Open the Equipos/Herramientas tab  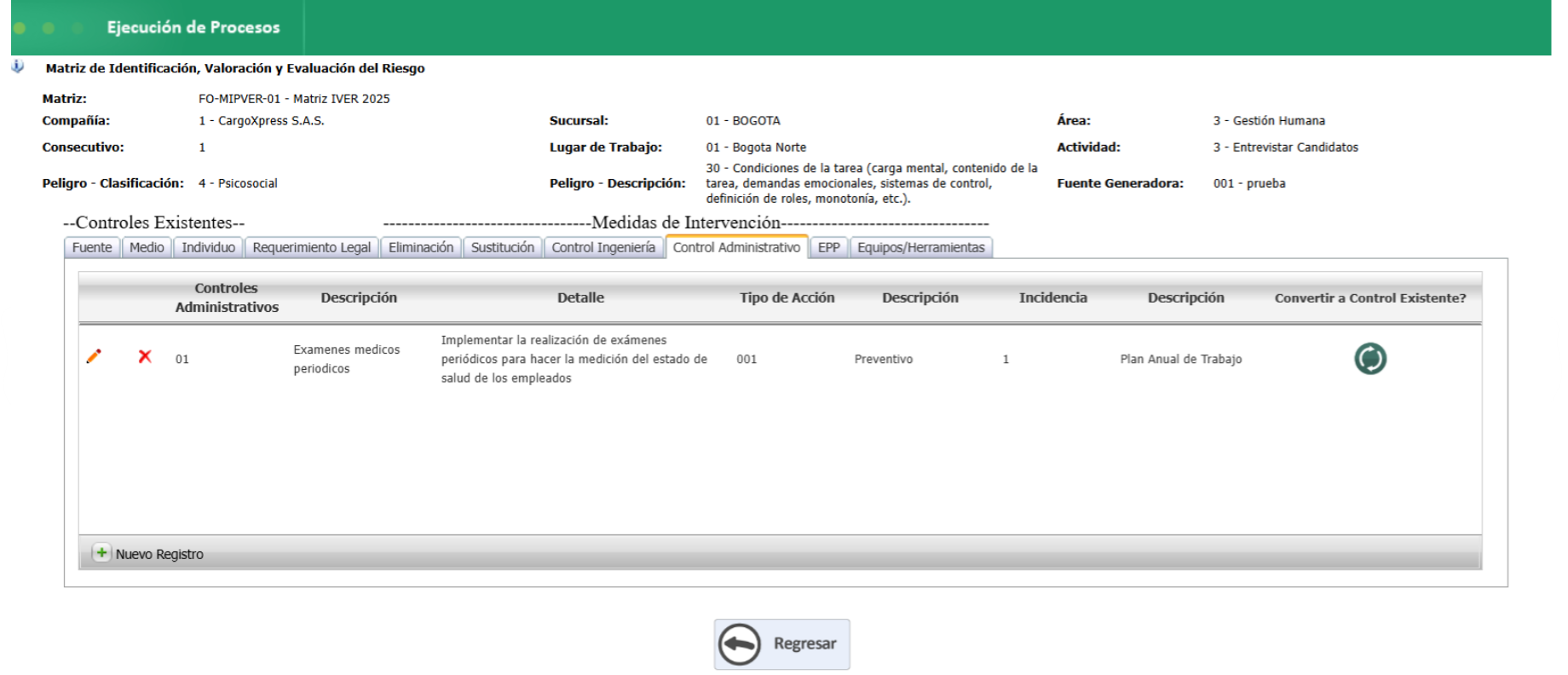921,247
